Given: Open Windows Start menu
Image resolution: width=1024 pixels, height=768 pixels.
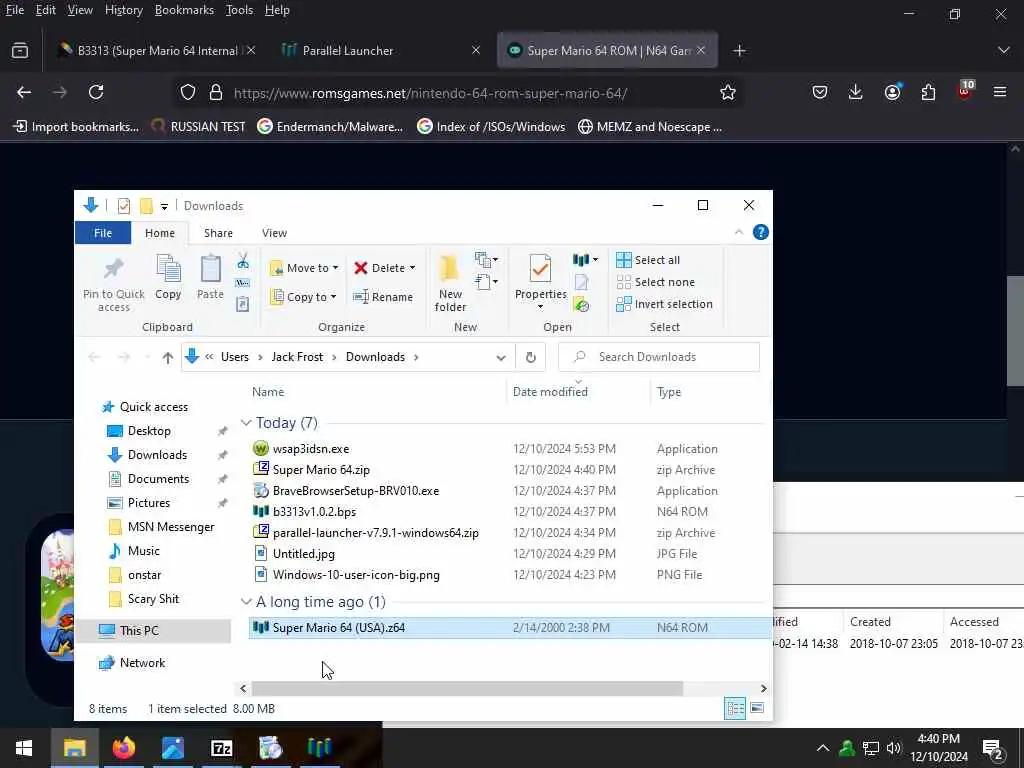Looking at the screenshot, I should [x=24, y=748].
